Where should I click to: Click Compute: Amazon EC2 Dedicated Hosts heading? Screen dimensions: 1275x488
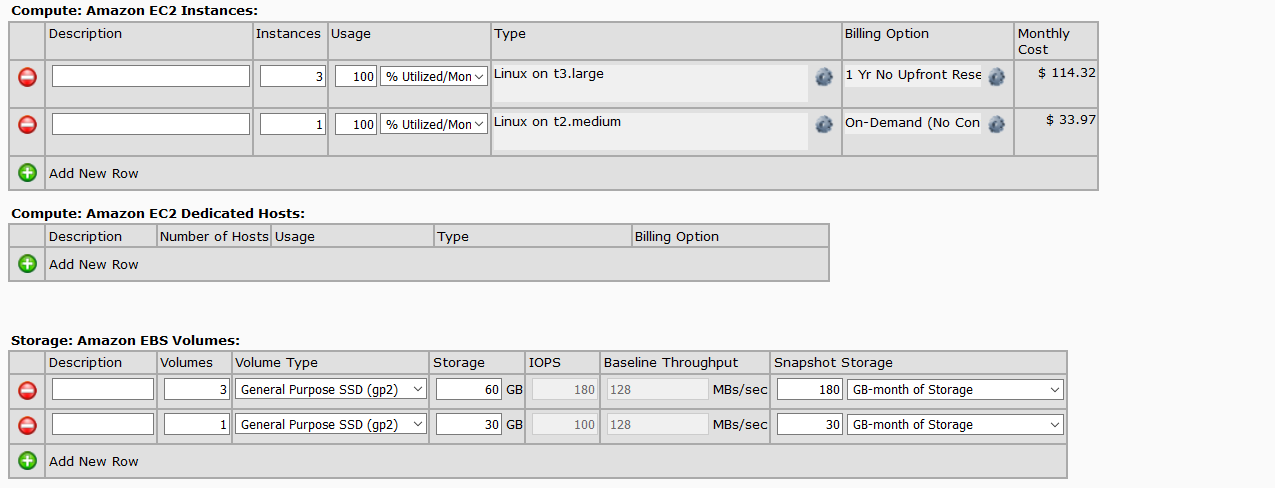point(157,213)
